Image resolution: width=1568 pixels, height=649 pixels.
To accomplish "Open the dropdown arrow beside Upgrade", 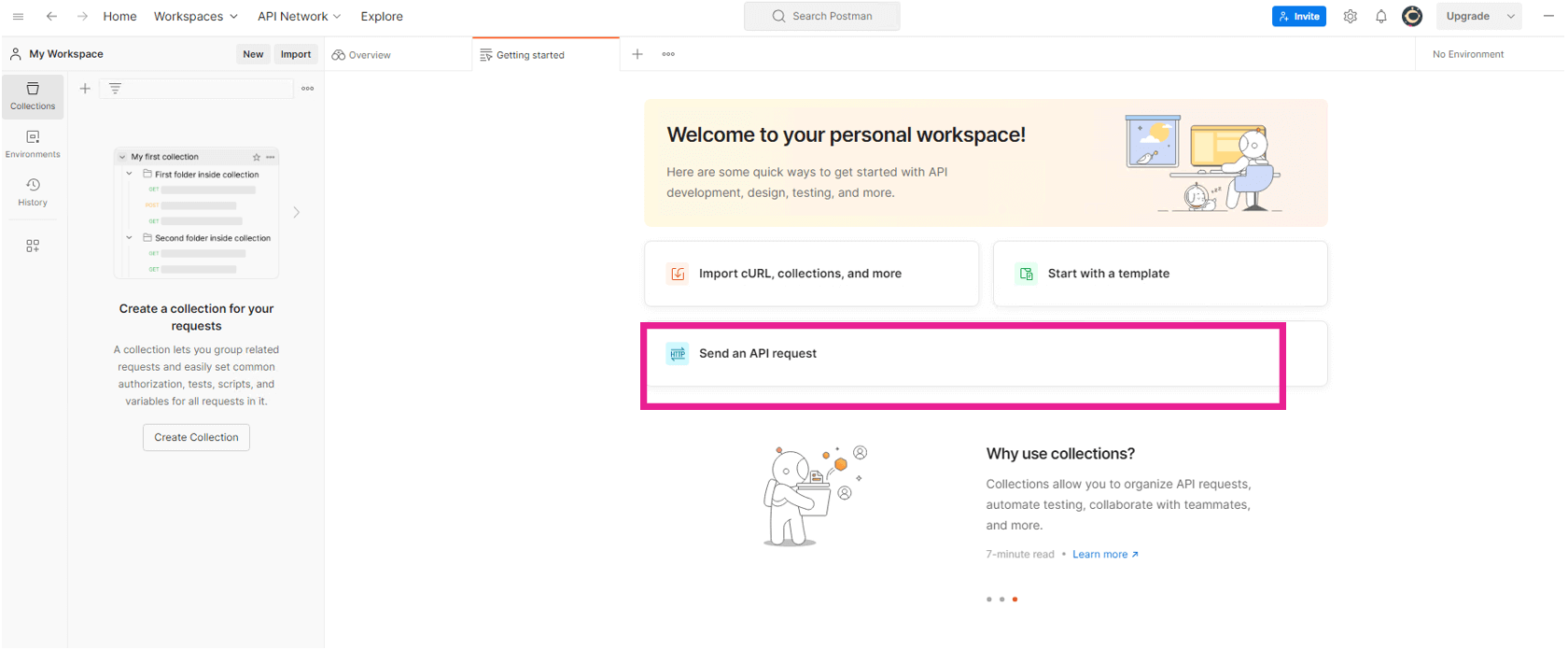I will pos(1510,17).
